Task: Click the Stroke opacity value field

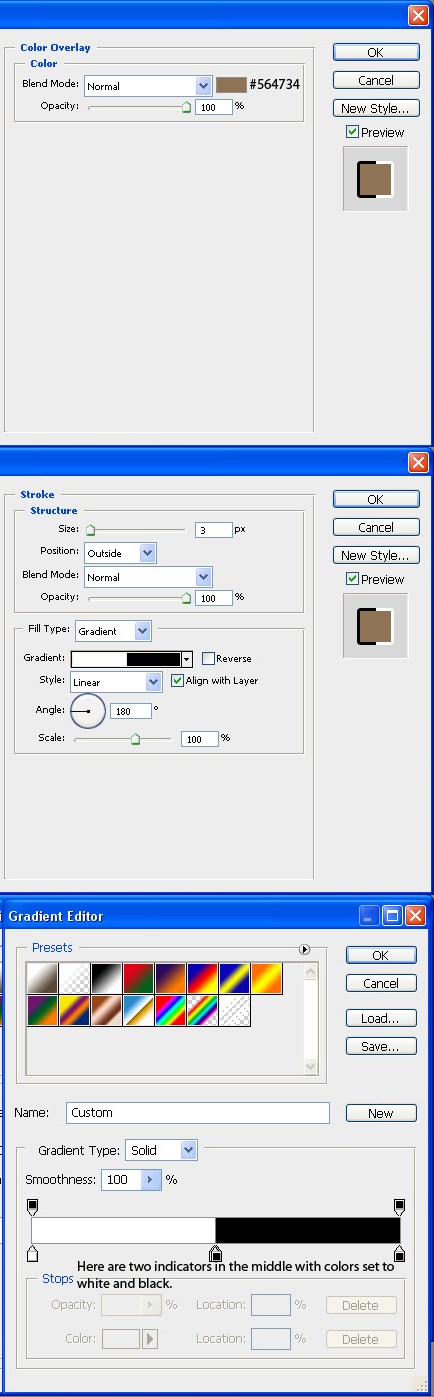Action: point(214,598)
